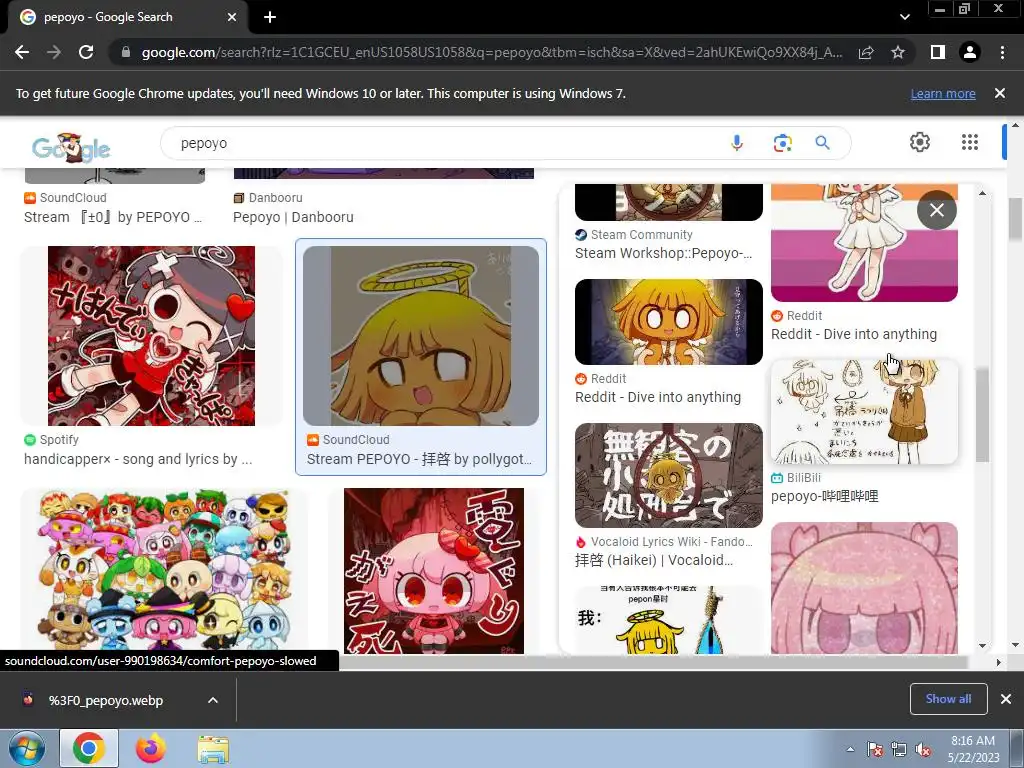Open the Chrome profile avatar
The height and width of the screenshot is (768, 1024).
click(x=970, y=52)
